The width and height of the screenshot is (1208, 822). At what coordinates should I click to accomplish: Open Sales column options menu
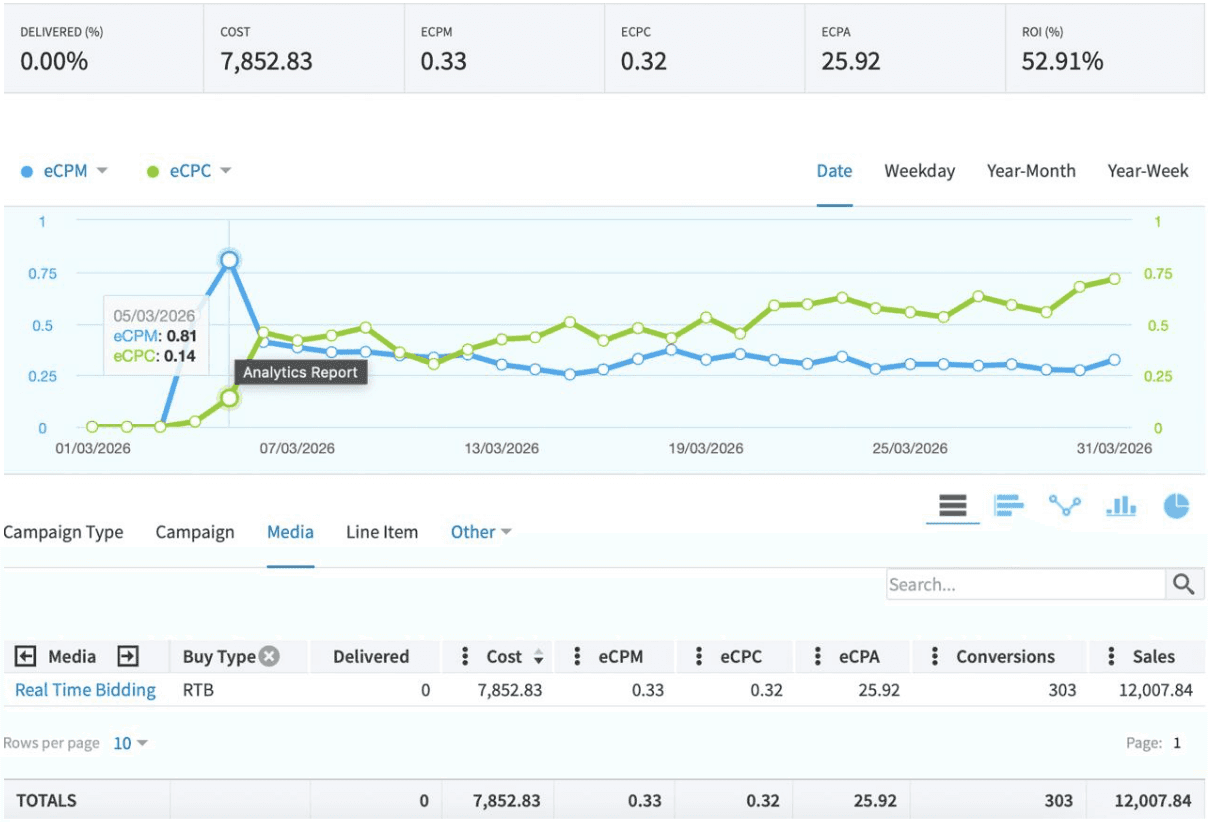tap(1112, 657)
